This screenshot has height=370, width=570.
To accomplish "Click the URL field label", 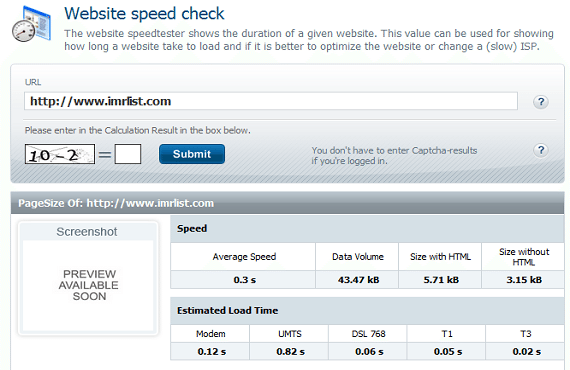I will click(33, 82).
